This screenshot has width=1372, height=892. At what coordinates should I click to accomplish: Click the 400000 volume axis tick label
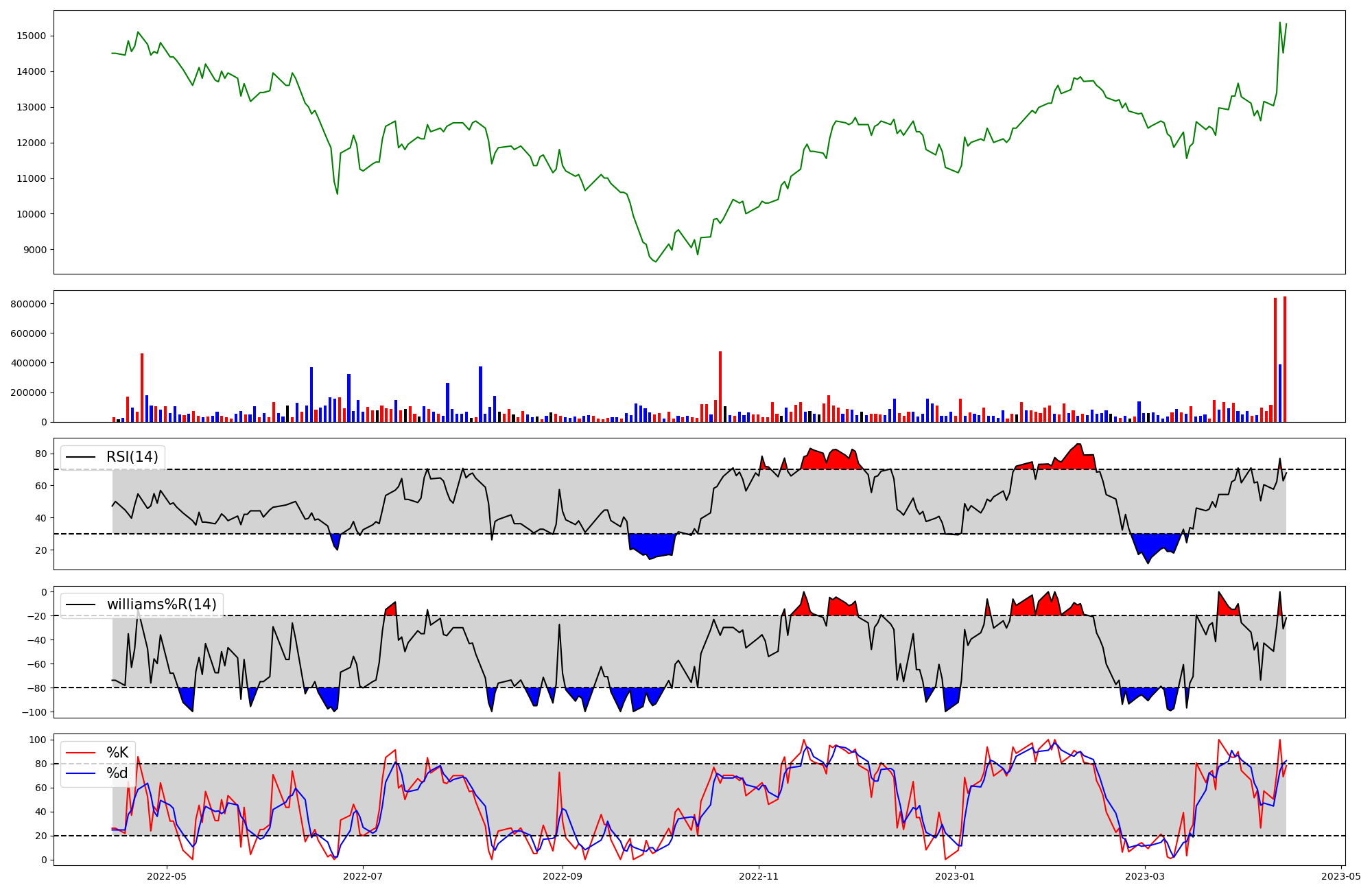tap(28, 363)
